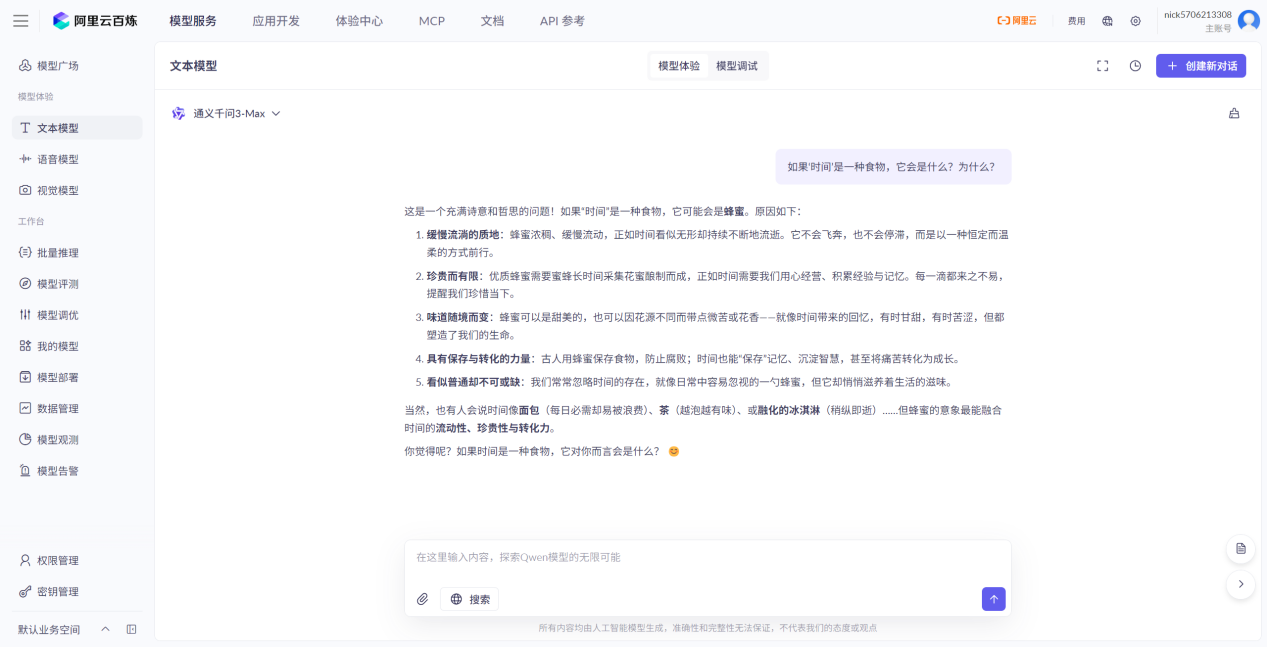Screen dimensions: 1267x647
Task: Click the user avatar icon
Action: pyautogui.click(x=1248, y=21)
